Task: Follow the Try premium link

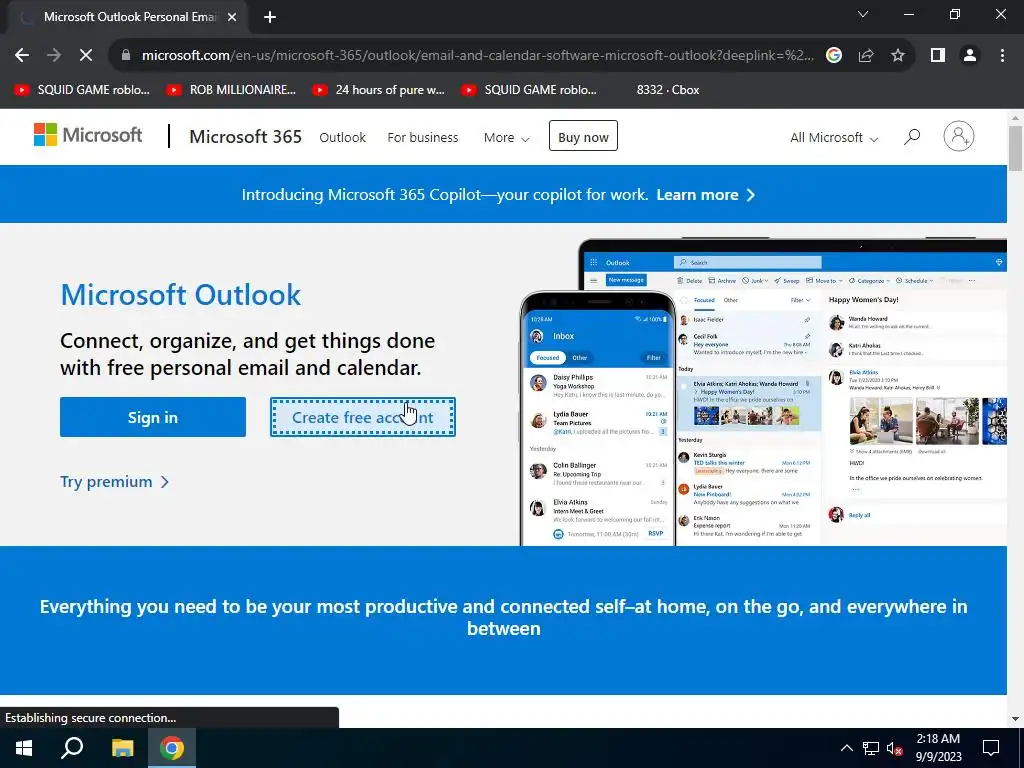Action: (114, 482)
